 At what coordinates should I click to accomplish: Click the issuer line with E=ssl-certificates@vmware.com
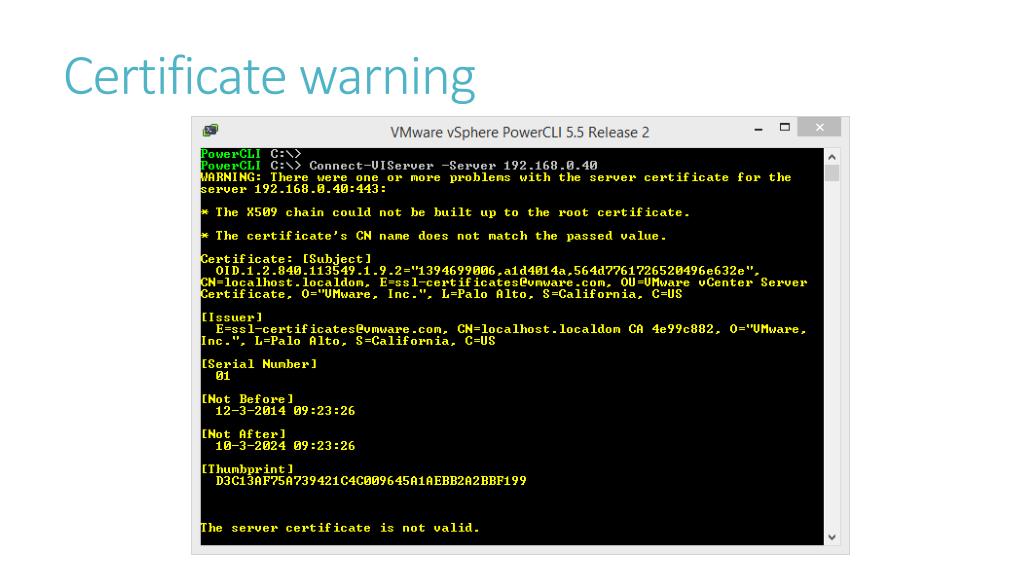point(511,329)
